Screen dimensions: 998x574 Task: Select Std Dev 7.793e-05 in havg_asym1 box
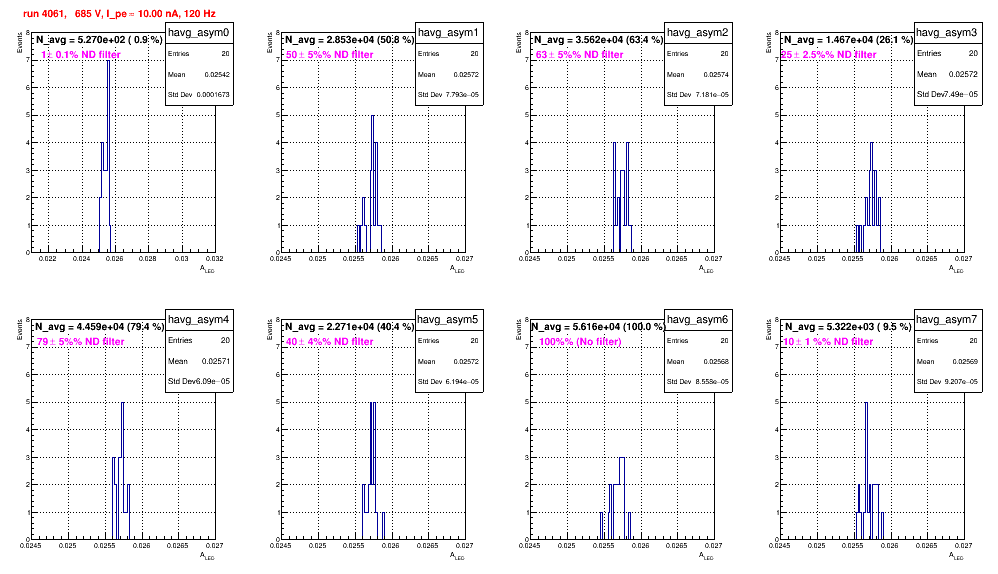point(449,95)
